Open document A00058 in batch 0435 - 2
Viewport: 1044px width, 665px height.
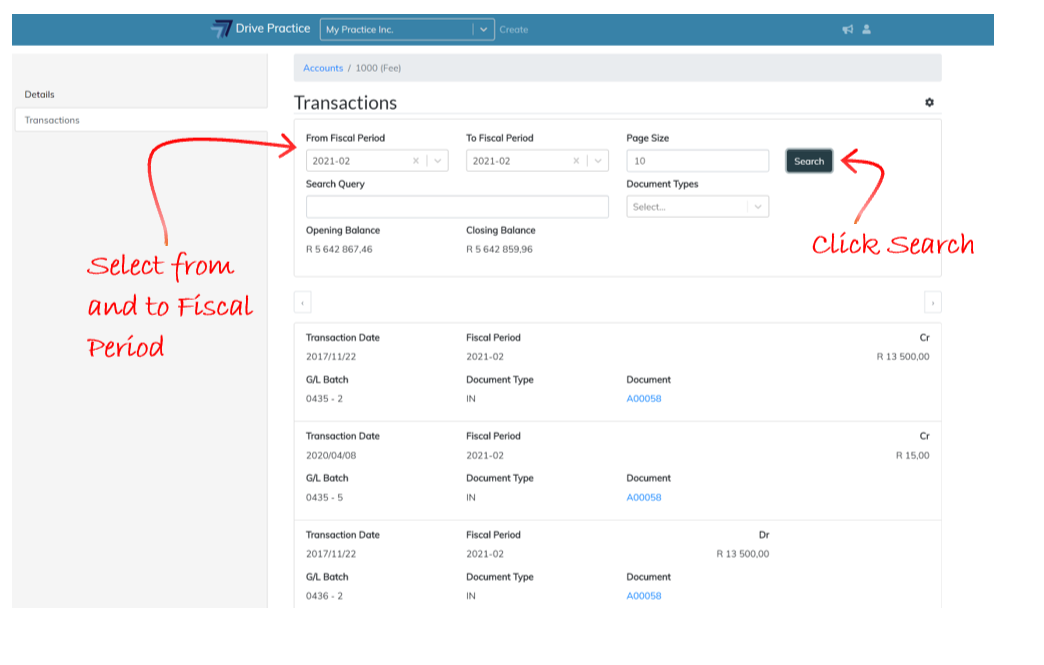(x=643, y=399)
